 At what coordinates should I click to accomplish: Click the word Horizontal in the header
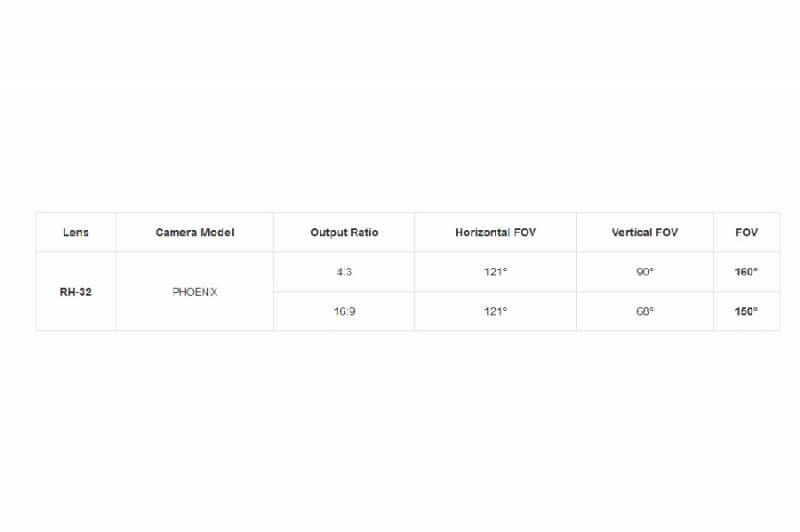tap(483, 232)
